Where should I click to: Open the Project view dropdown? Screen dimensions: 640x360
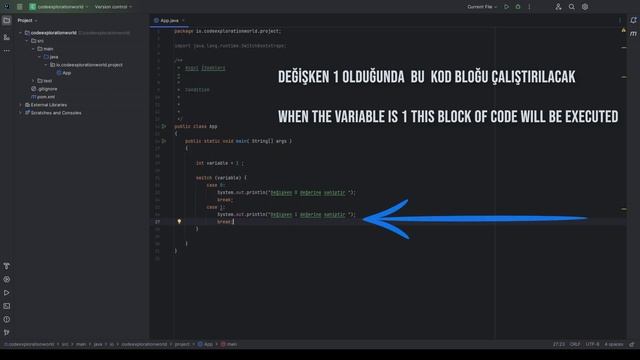[x=27, y=20]
